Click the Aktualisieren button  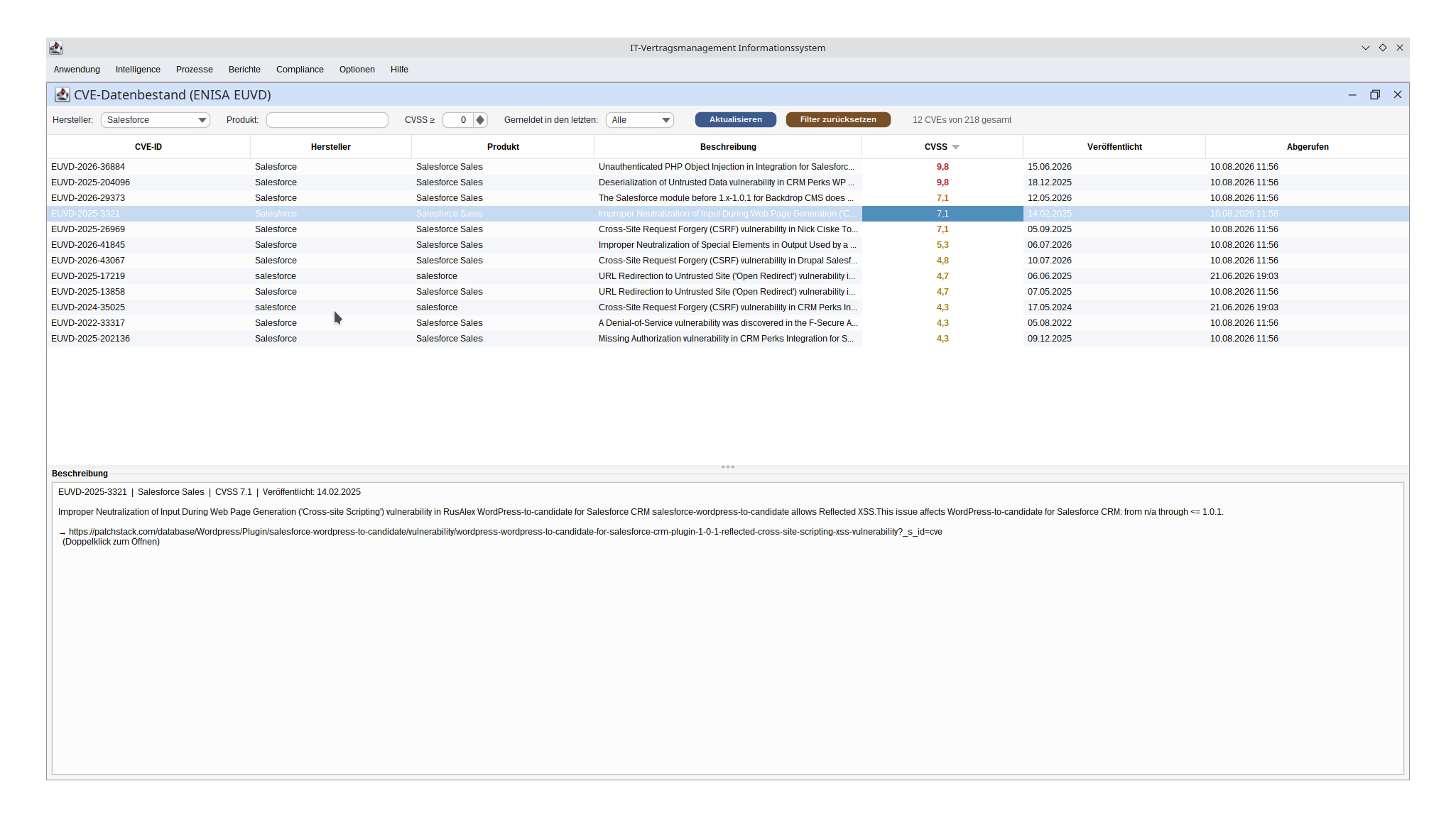pyautogui.click(x=736, y=120)
